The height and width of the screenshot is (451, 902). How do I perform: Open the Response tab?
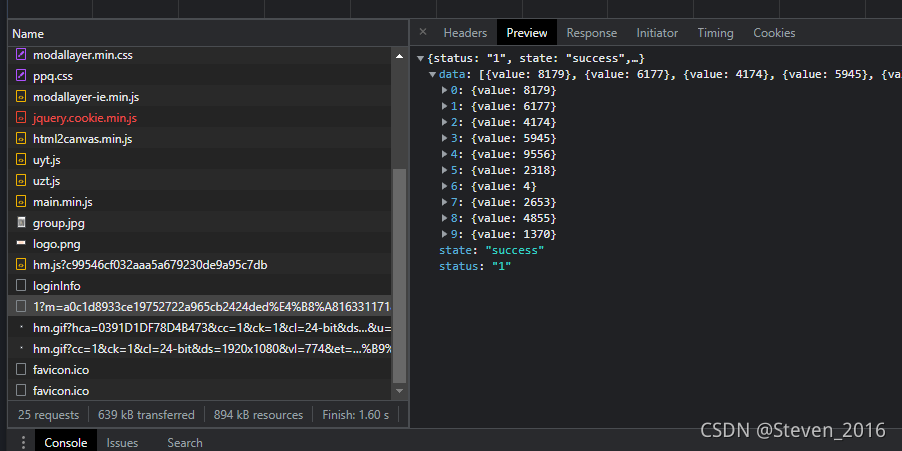point(591,33)
